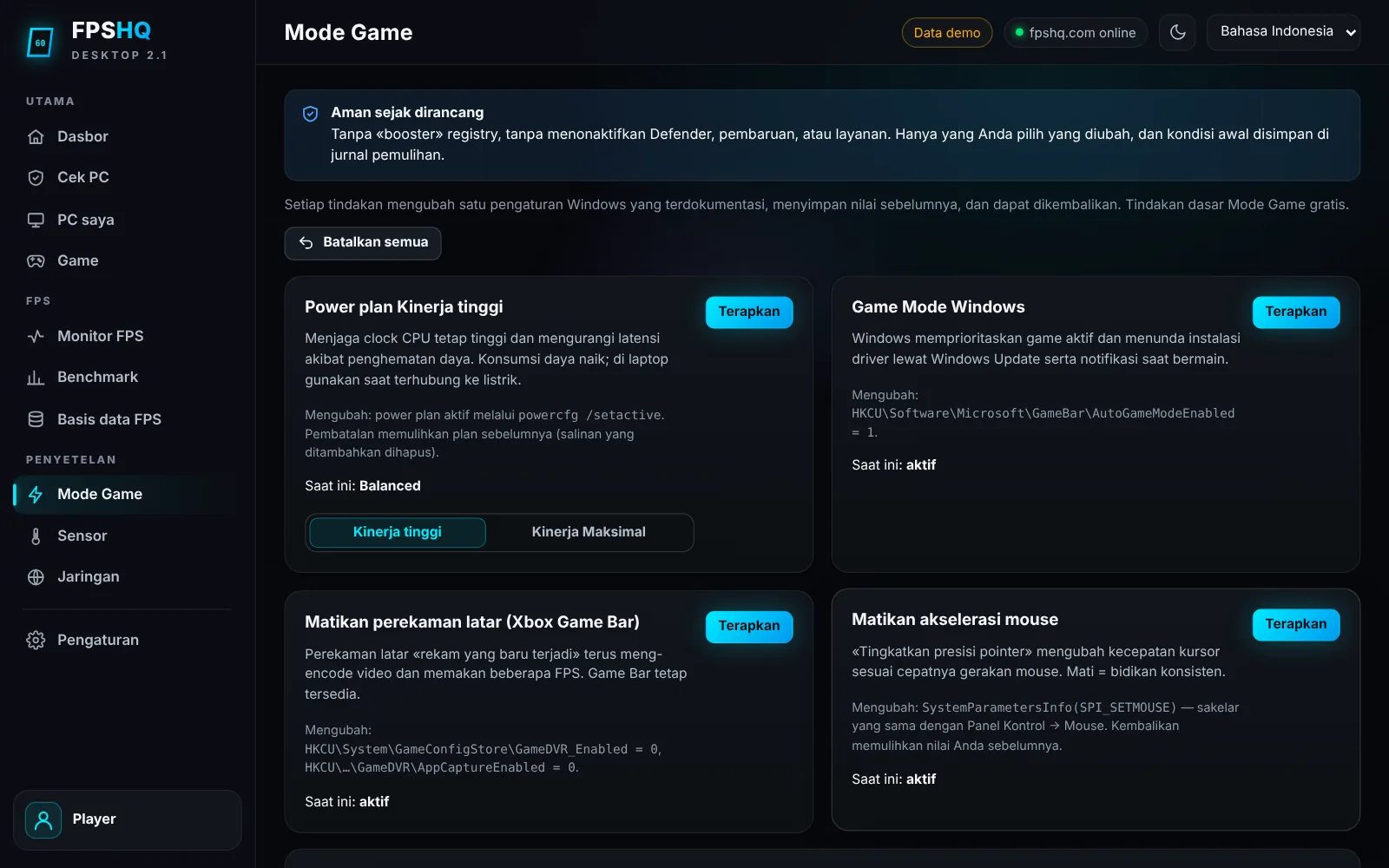The image size is (1389, 868).
Task: Click the shield icon for Cek PC
Action: [36, 177]
